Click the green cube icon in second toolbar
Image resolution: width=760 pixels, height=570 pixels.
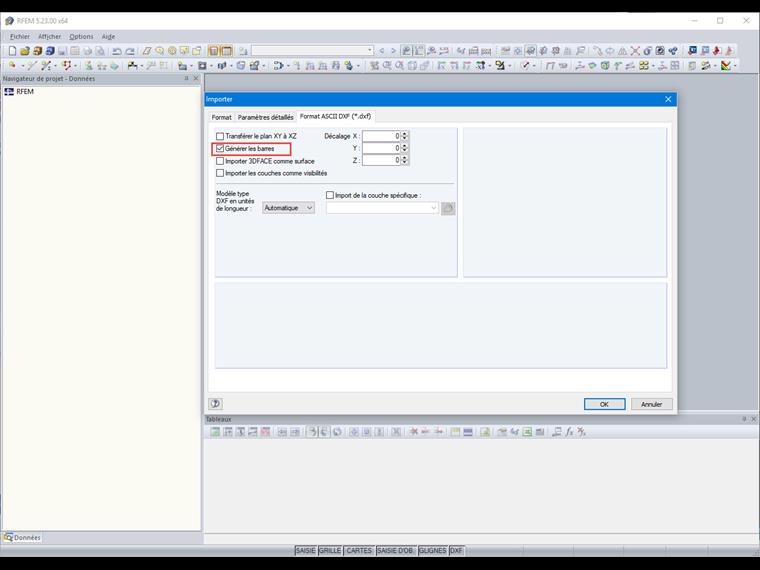pyautogui.click(x=605, y=65)
